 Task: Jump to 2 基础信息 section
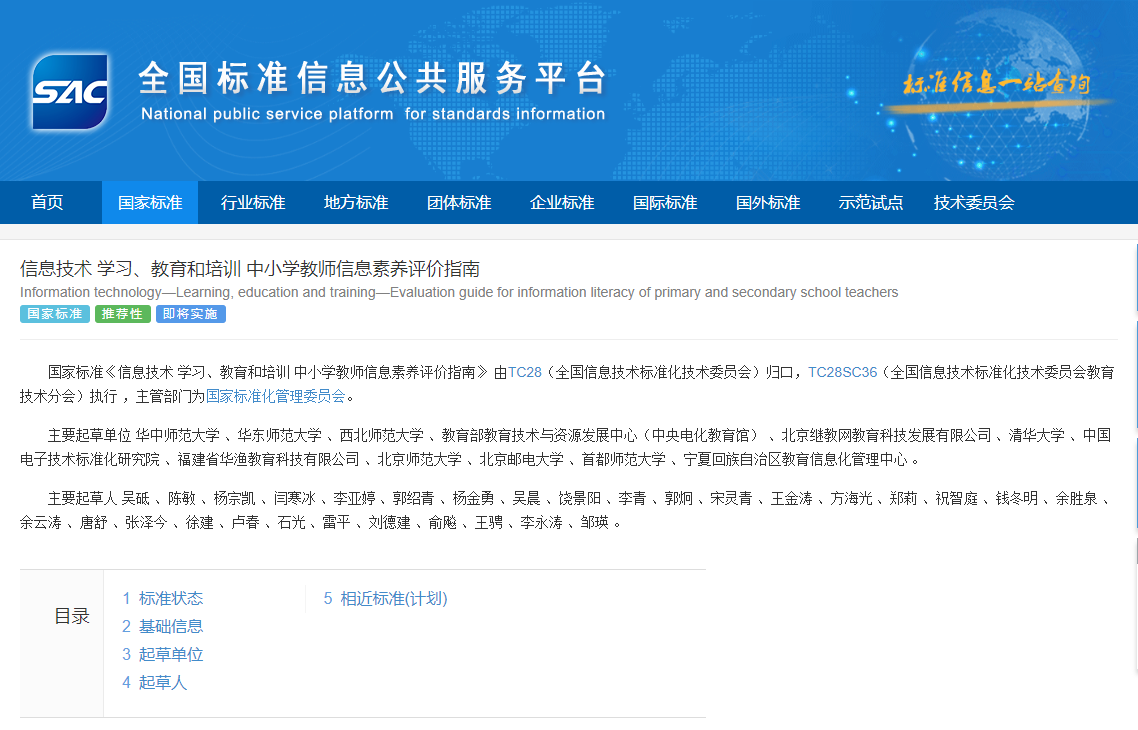coord(162,627)
